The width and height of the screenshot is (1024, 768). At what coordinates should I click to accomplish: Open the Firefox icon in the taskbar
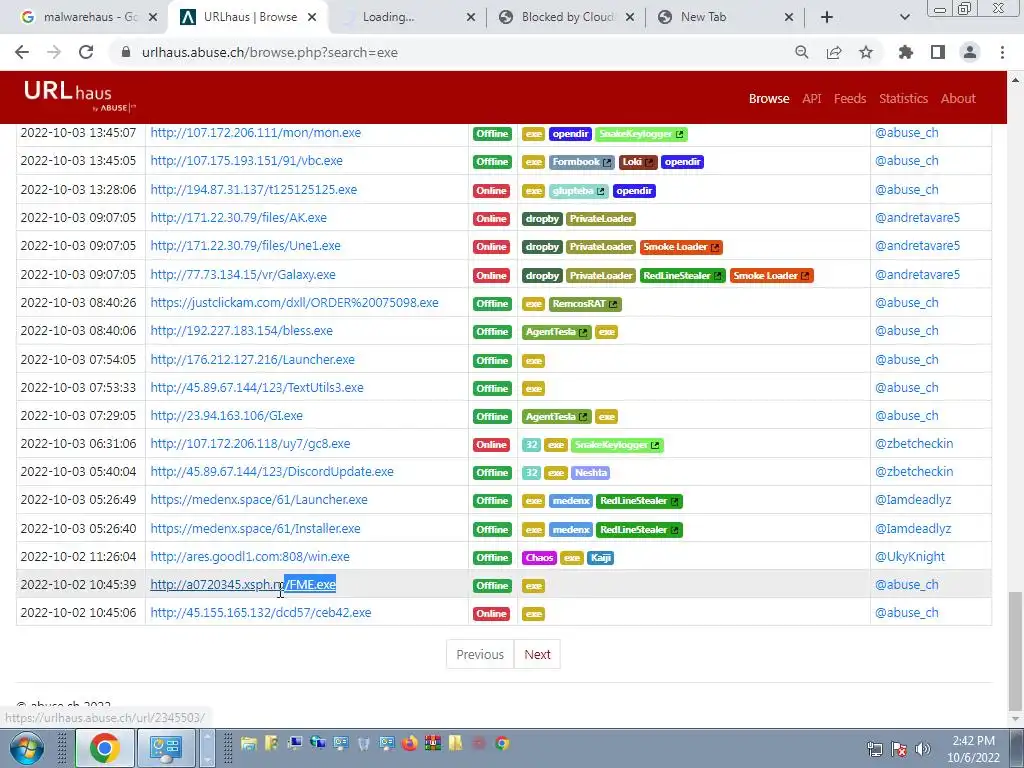tap(409, 743)
